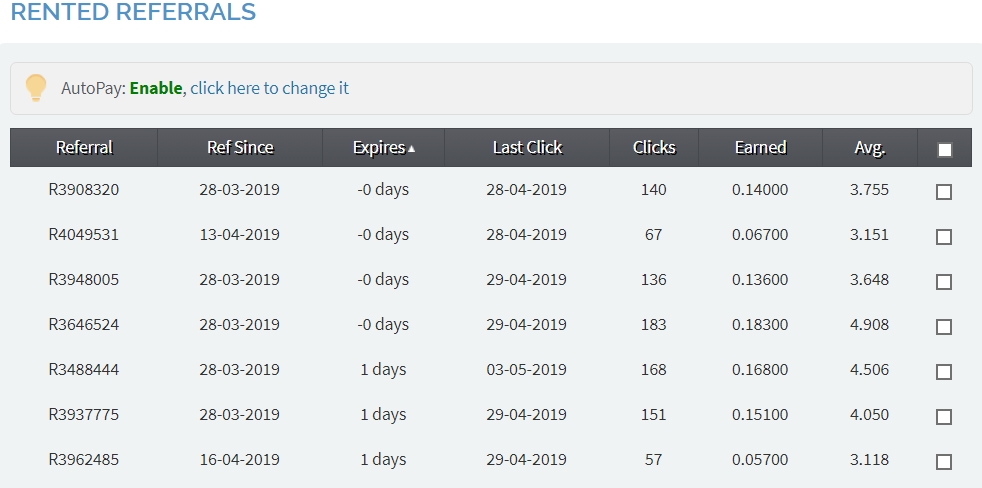Click referral name R3908320
The width and height of the screenshot is (982, 488).
click(x=83, y=189)
